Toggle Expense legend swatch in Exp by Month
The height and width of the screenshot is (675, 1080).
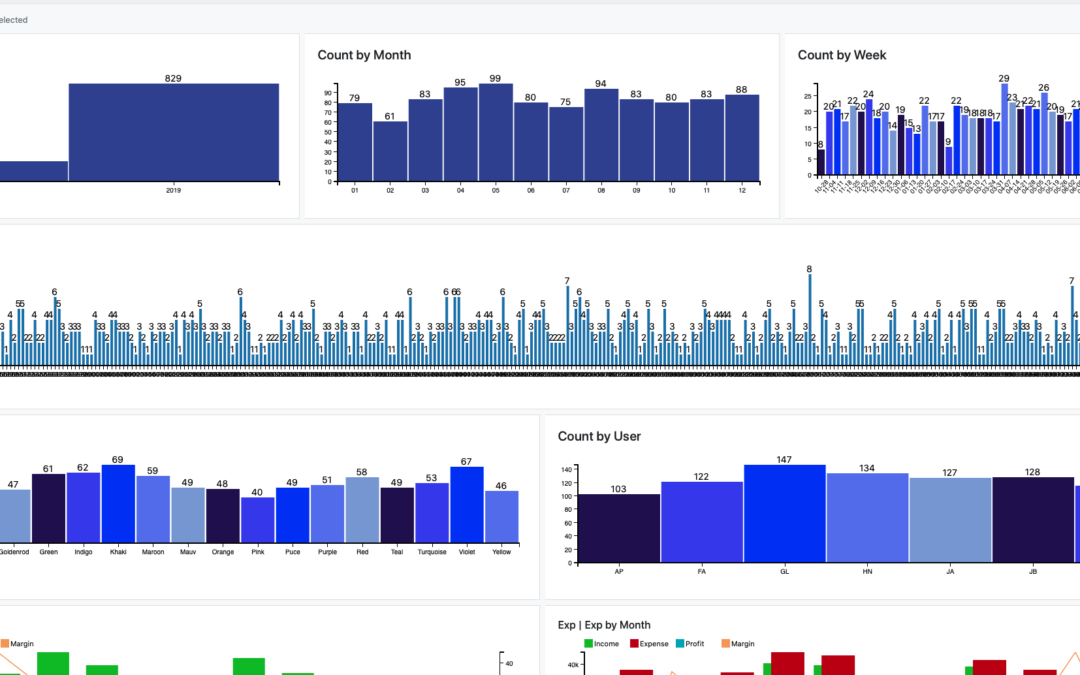coord(634,643)
